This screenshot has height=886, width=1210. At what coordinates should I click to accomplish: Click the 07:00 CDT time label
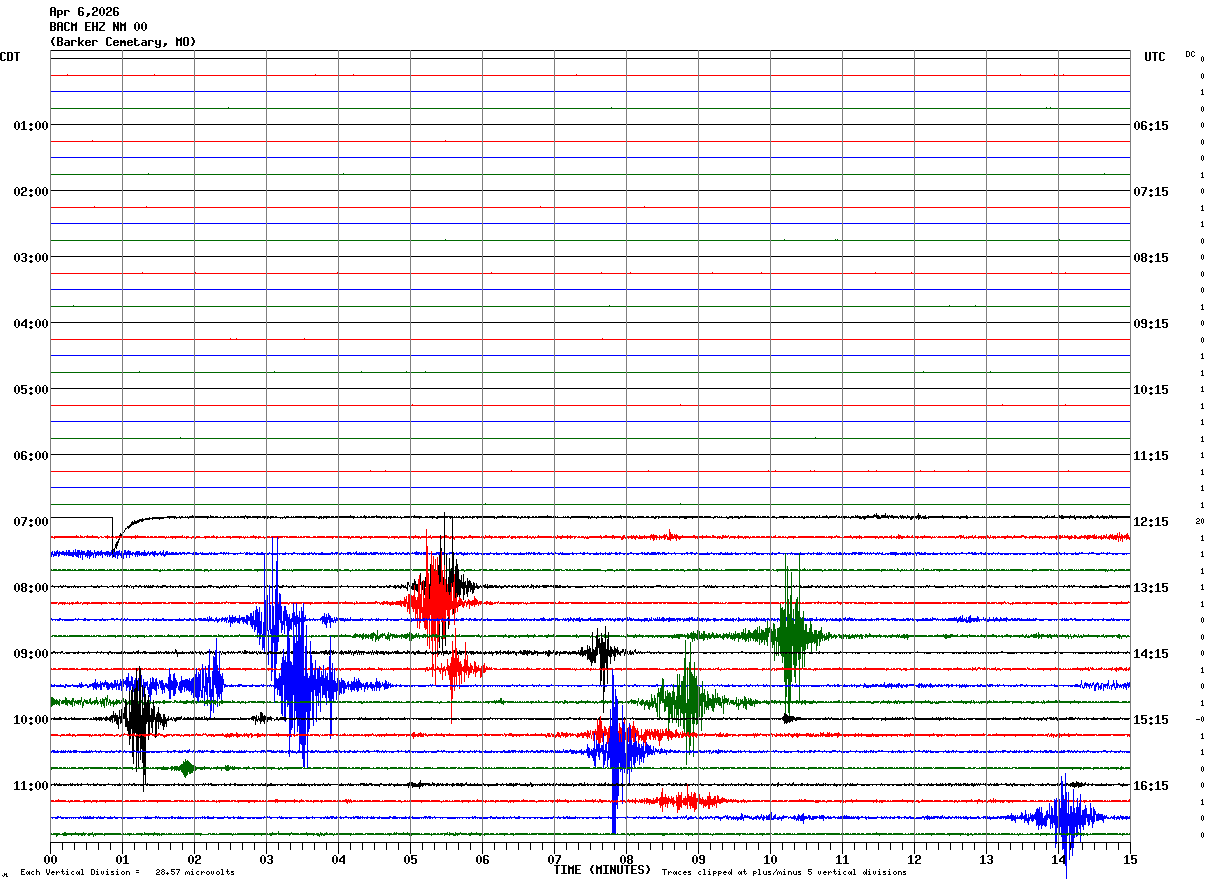[x=30, y=522]
